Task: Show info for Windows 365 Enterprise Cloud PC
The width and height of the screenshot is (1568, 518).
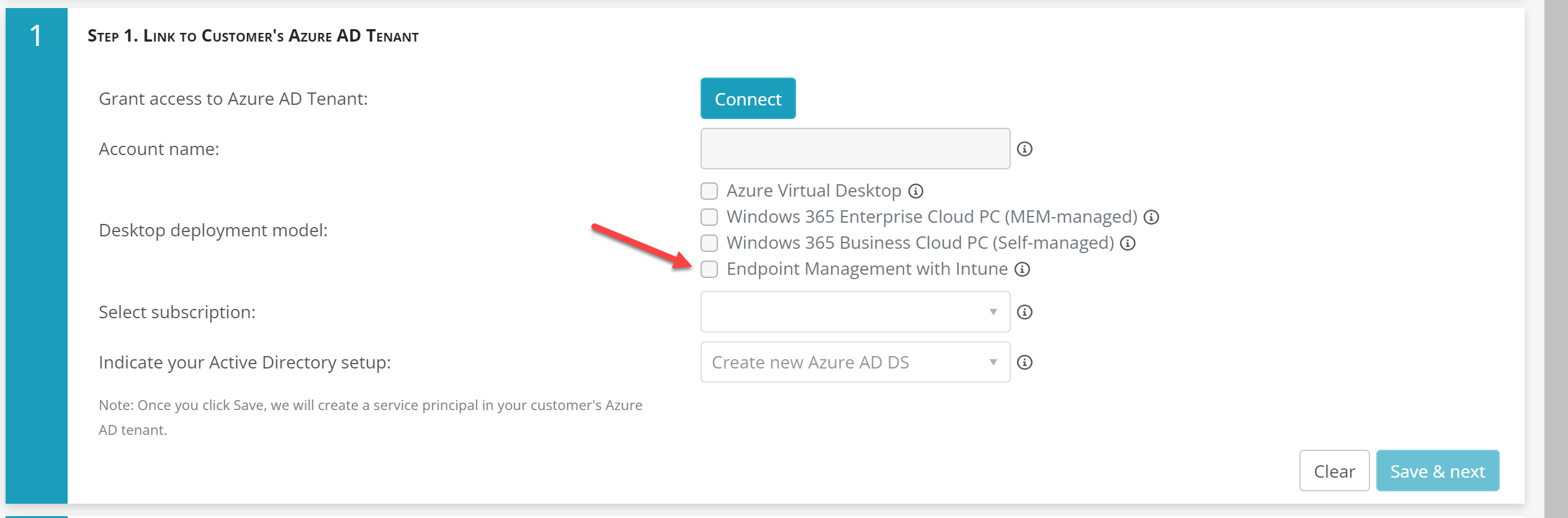Action: (1151, 217)
